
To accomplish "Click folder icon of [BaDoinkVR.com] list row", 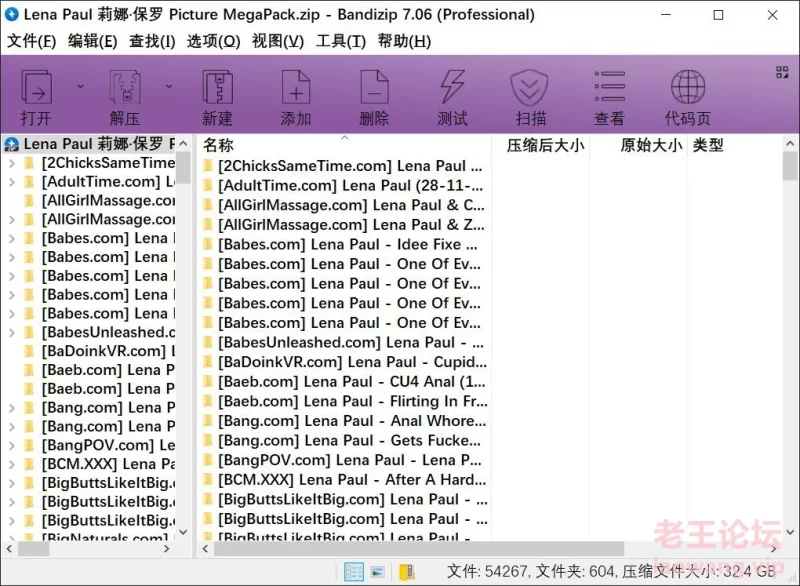I will 208,362.
